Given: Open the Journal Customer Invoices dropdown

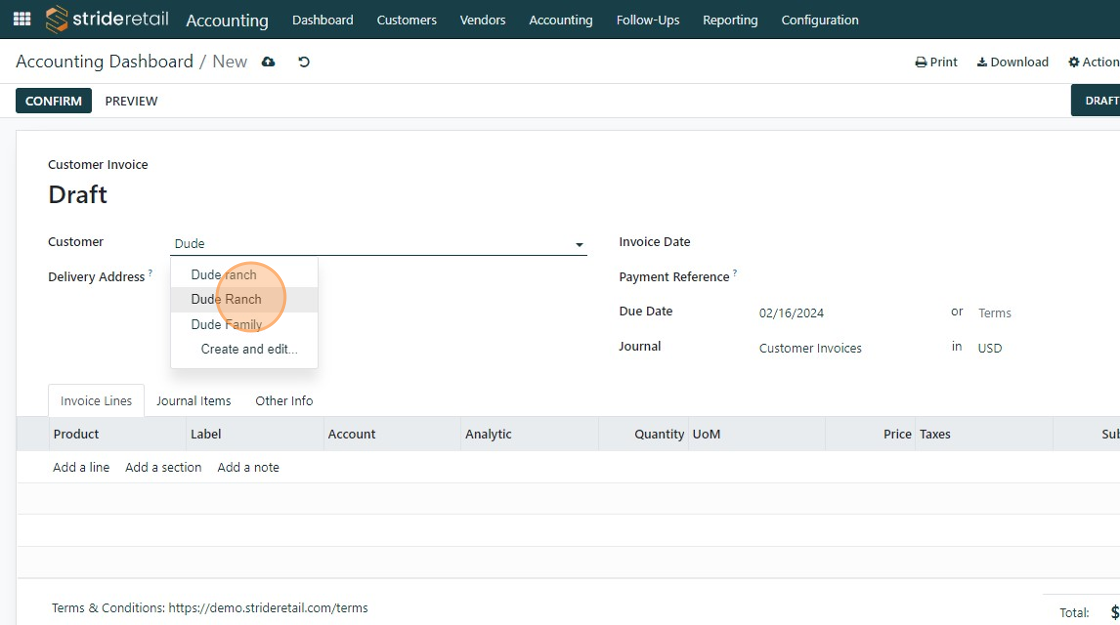Looking at the screenshot, I should [810, 348].
